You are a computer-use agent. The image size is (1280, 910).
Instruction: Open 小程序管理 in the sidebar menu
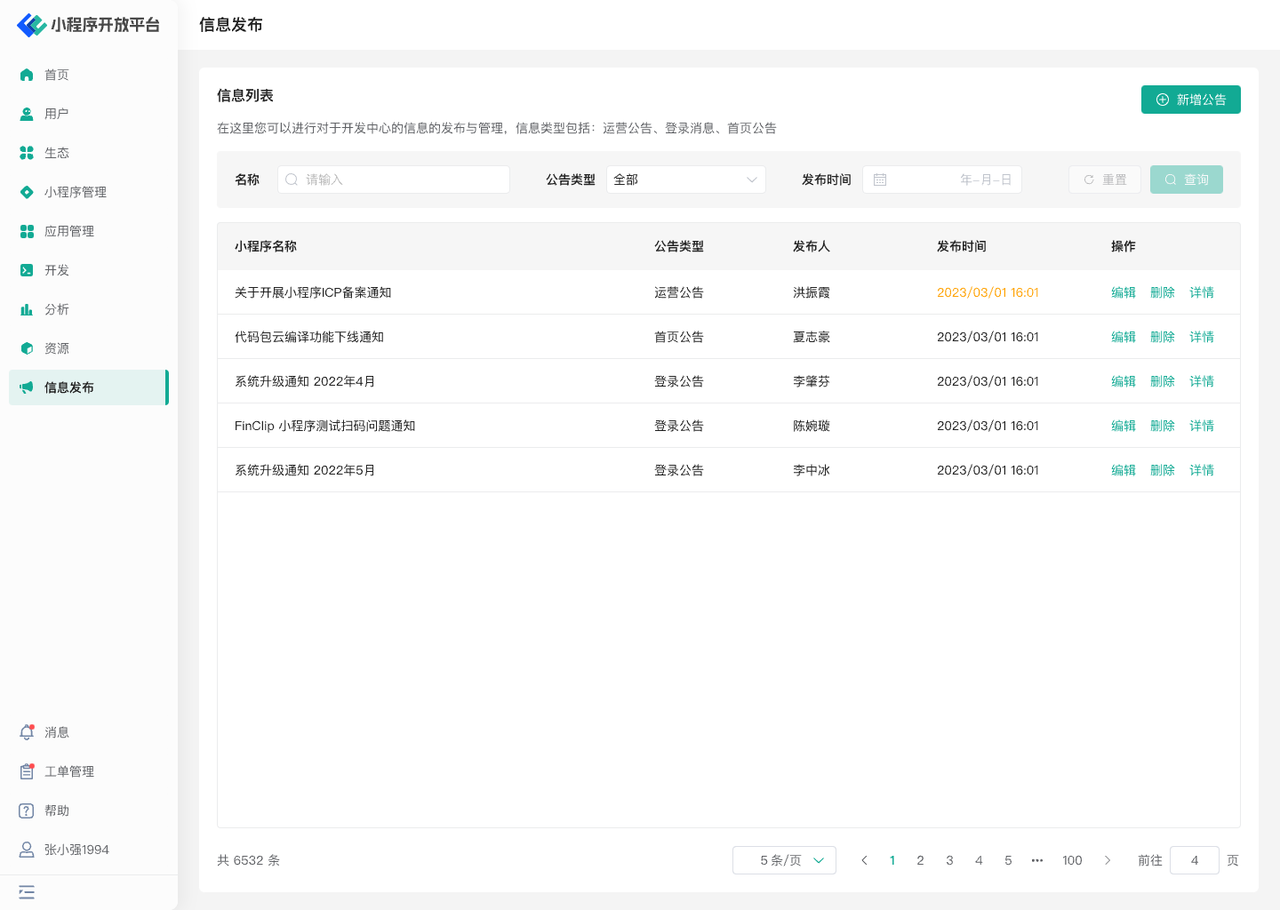(x=75, y=192)
